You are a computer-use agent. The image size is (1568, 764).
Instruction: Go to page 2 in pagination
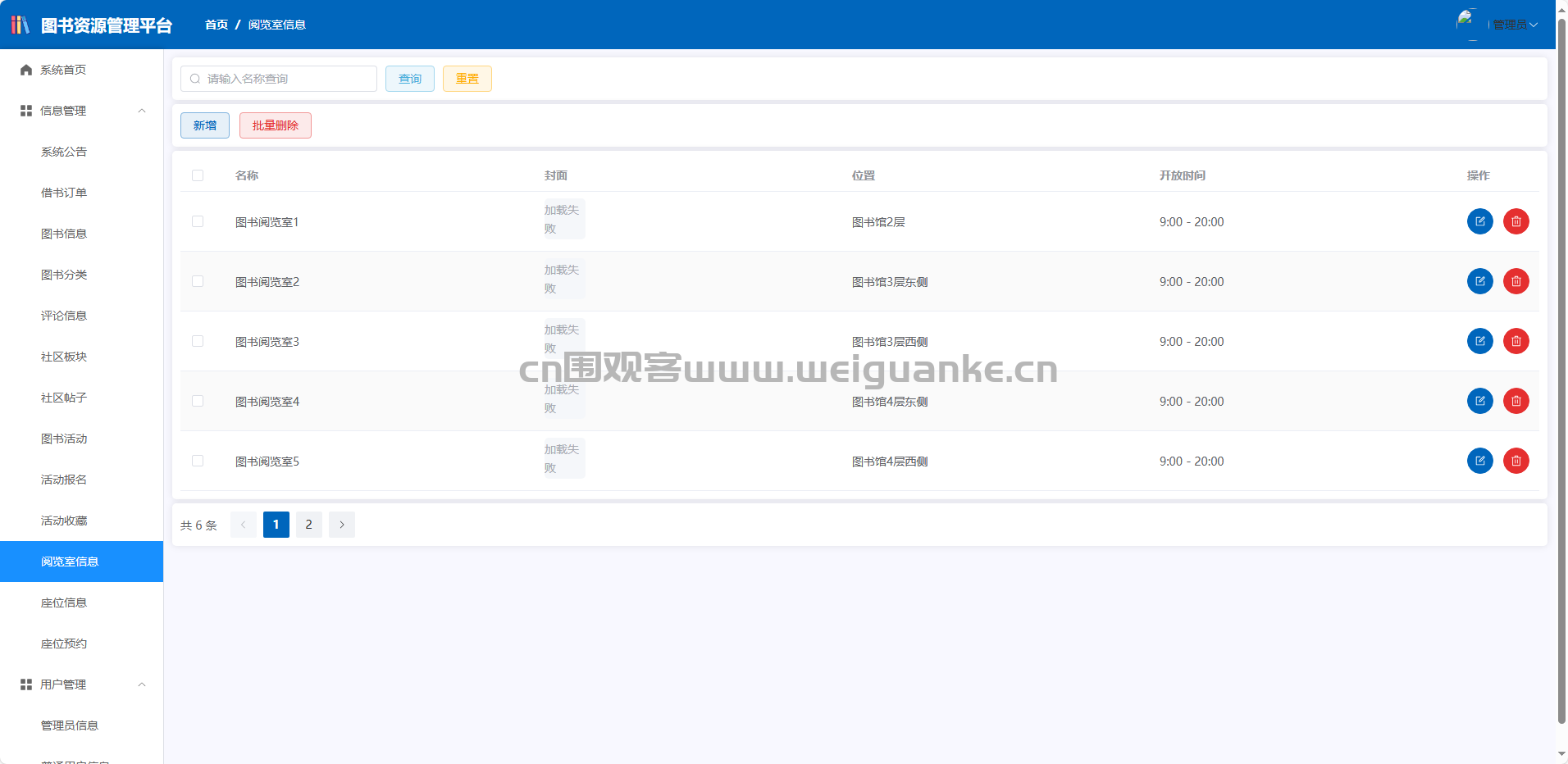point(309,525)
